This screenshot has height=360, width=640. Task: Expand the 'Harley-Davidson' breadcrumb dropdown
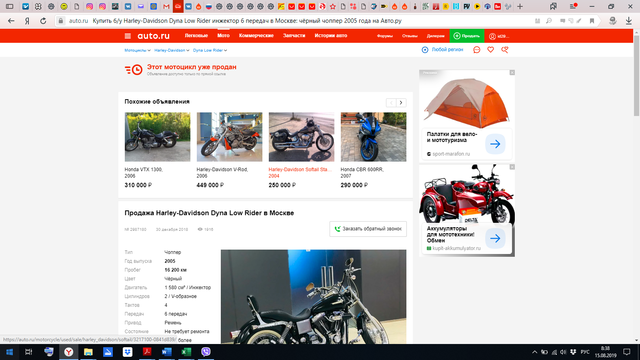pyautogui.click(x=172, y=50)
